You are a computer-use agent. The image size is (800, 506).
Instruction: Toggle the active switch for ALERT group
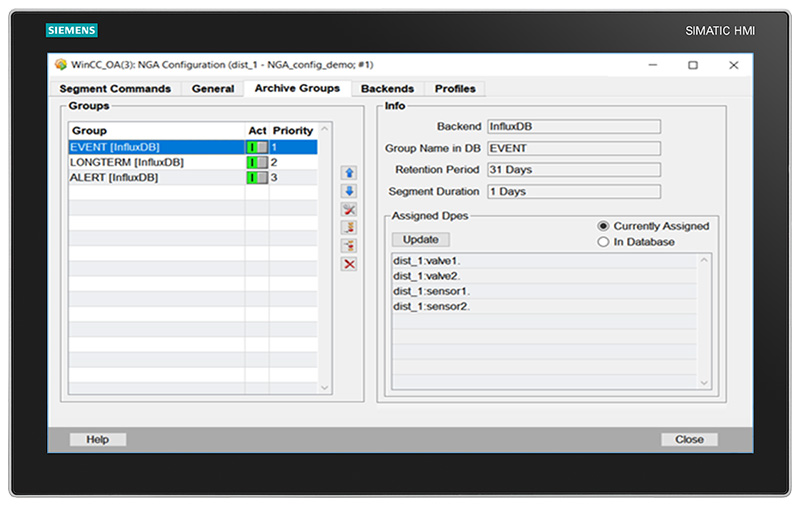pyautogui.click(x=257, y=177)
